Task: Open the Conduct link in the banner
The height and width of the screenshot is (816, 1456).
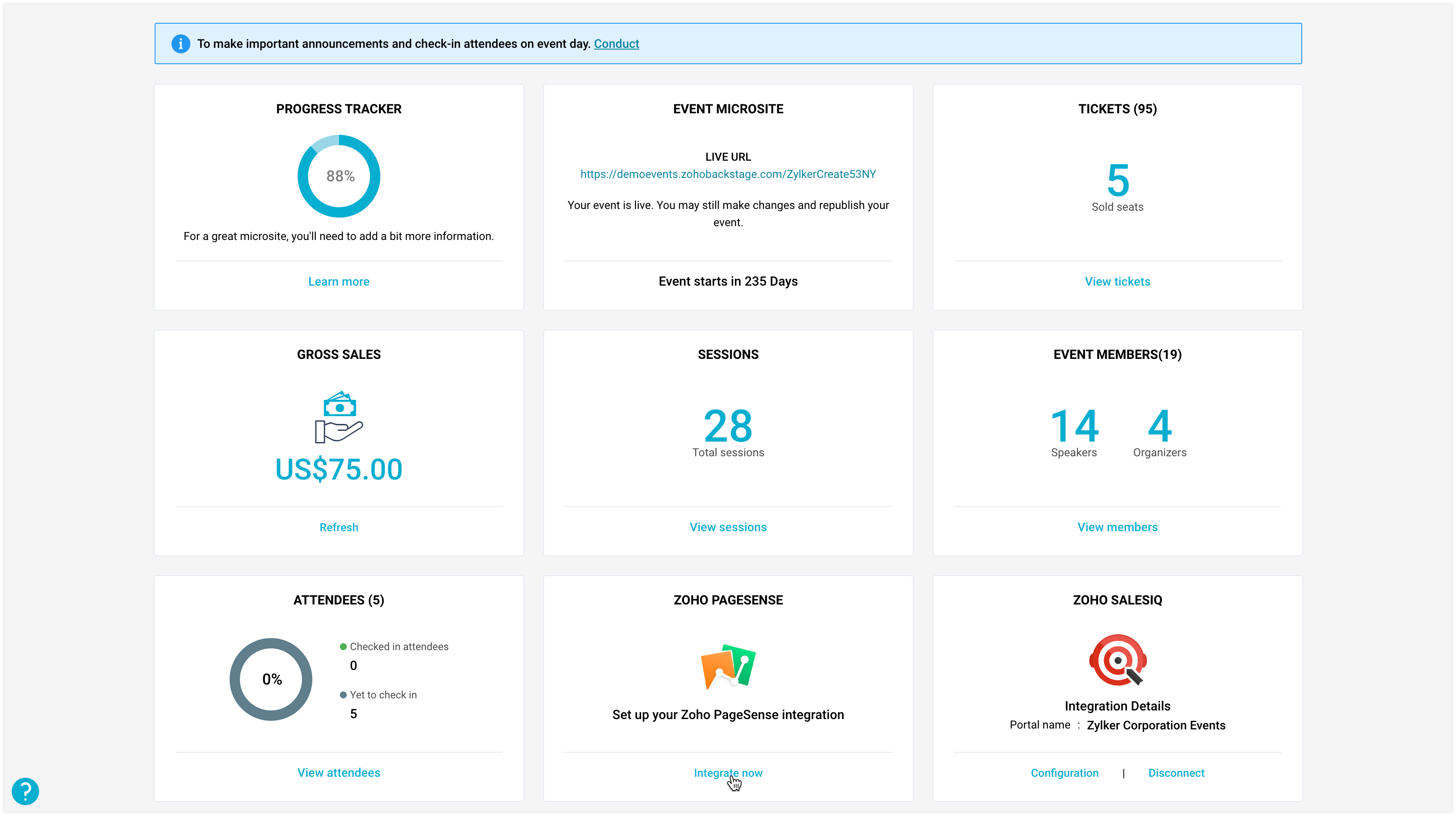Action: coord(616,44)
